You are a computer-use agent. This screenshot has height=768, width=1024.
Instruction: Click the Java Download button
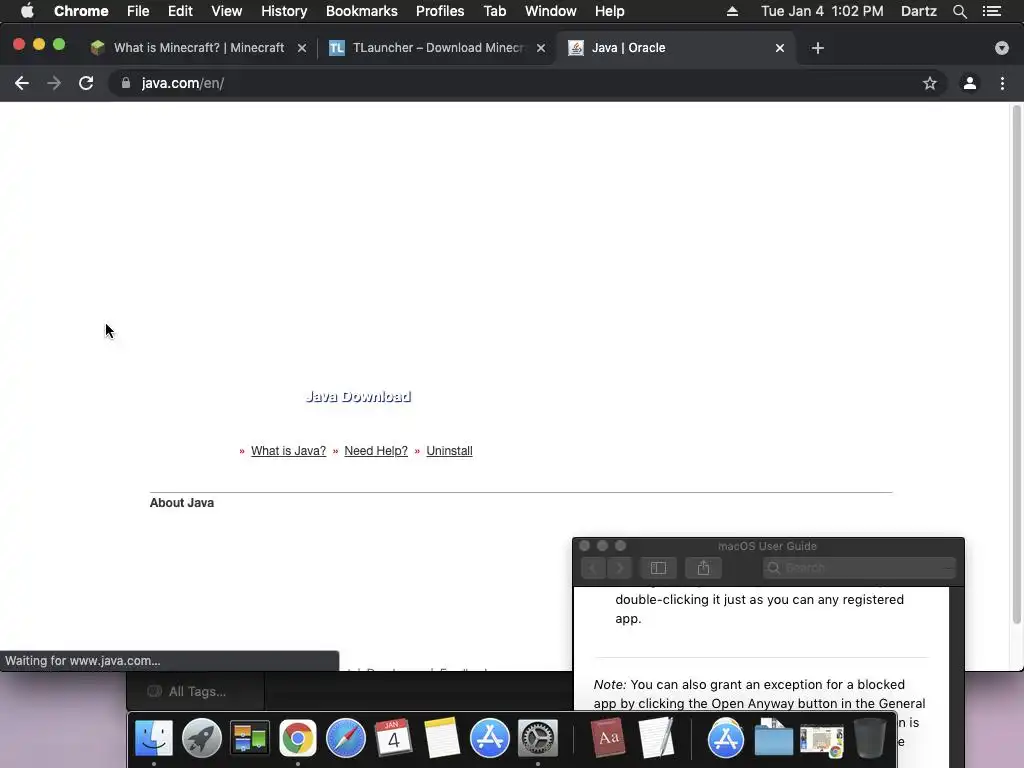[358, 396]
